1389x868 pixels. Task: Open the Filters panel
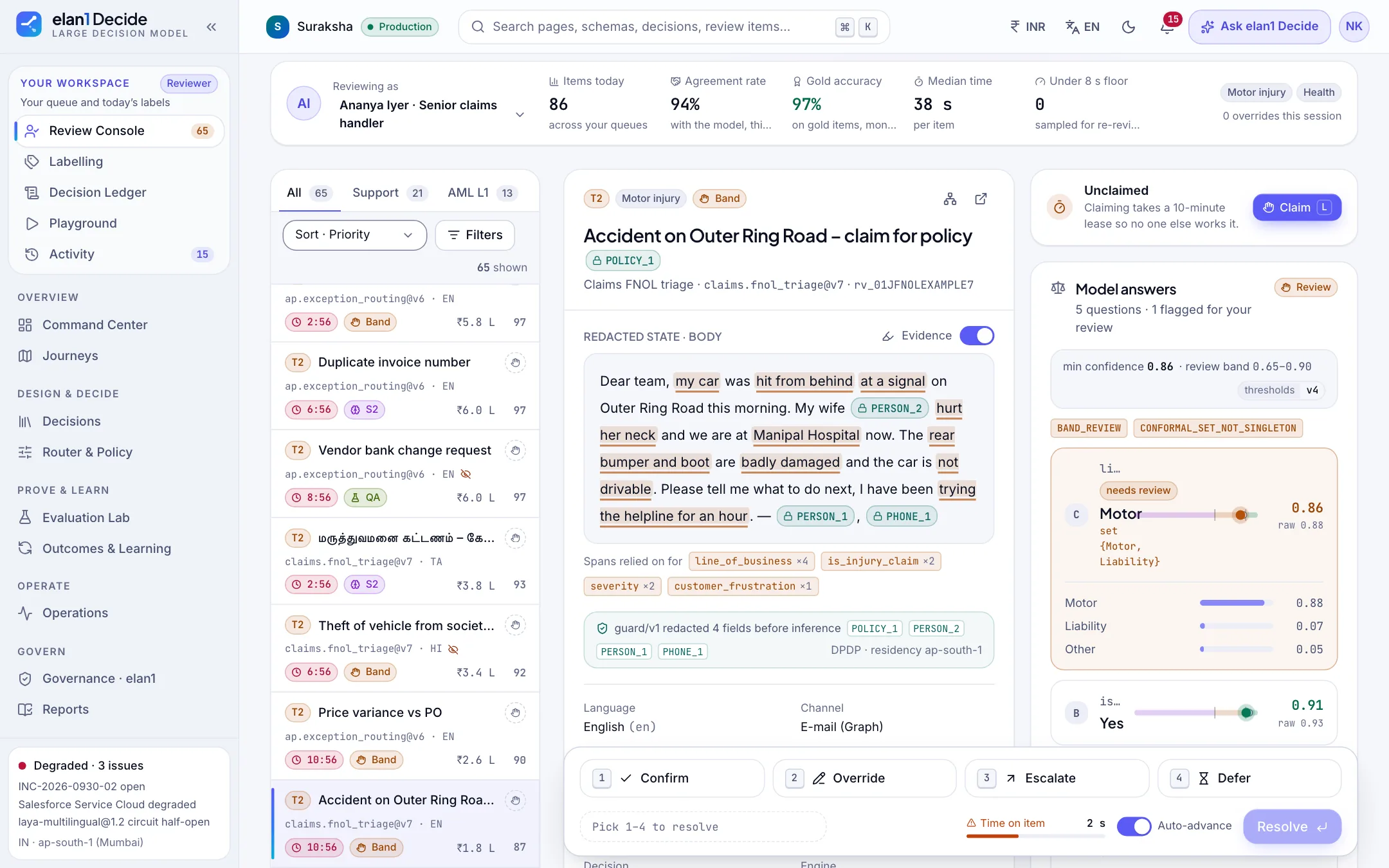point(475,235)
